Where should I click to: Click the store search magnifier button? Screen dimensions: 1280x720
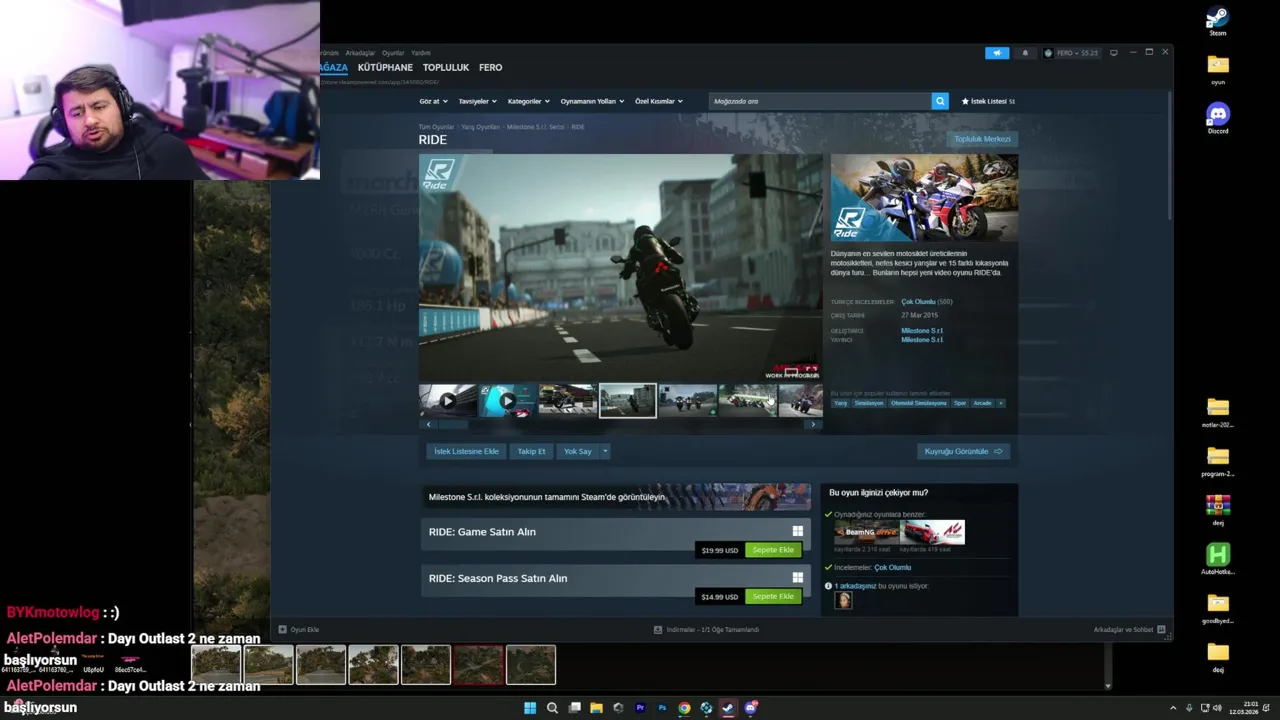[x=940, y=101]
